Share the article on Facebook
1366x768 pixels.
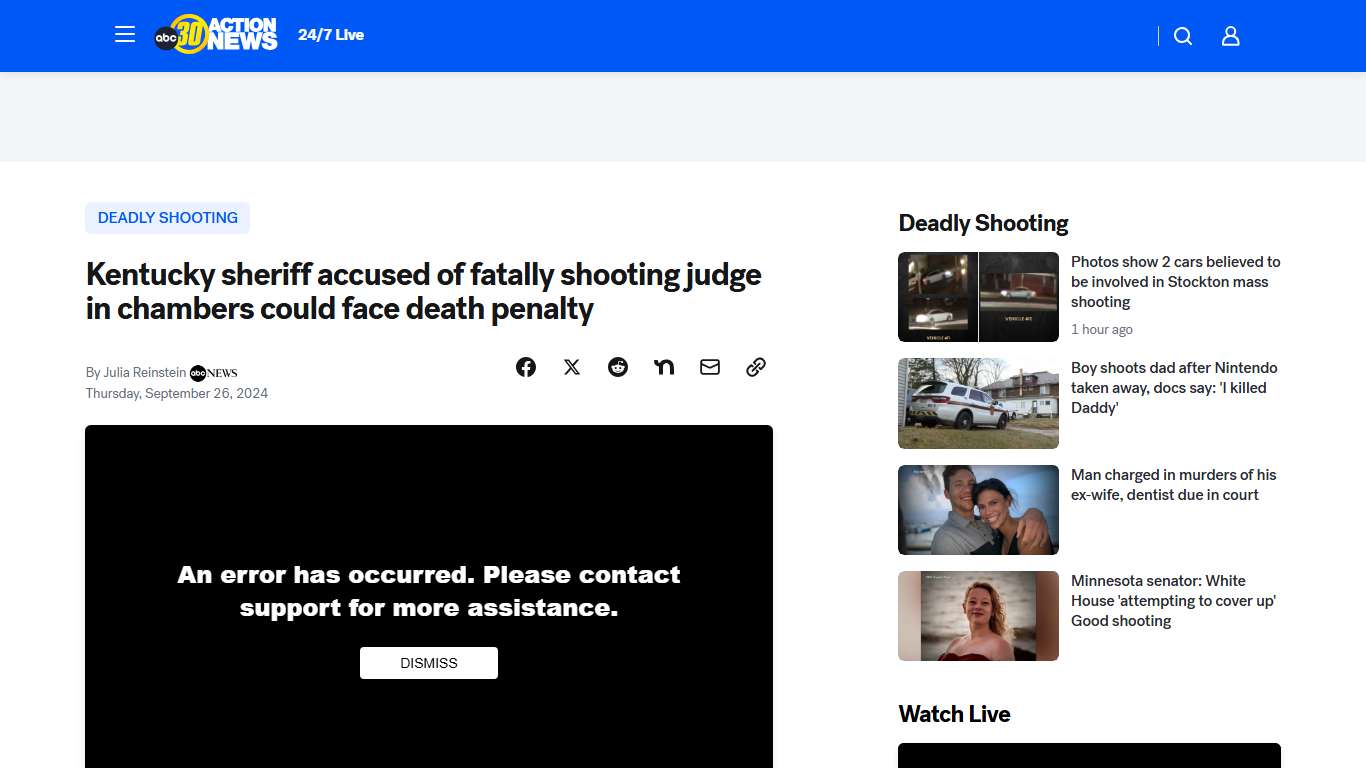pyautogui.click(x=525, y=367)
